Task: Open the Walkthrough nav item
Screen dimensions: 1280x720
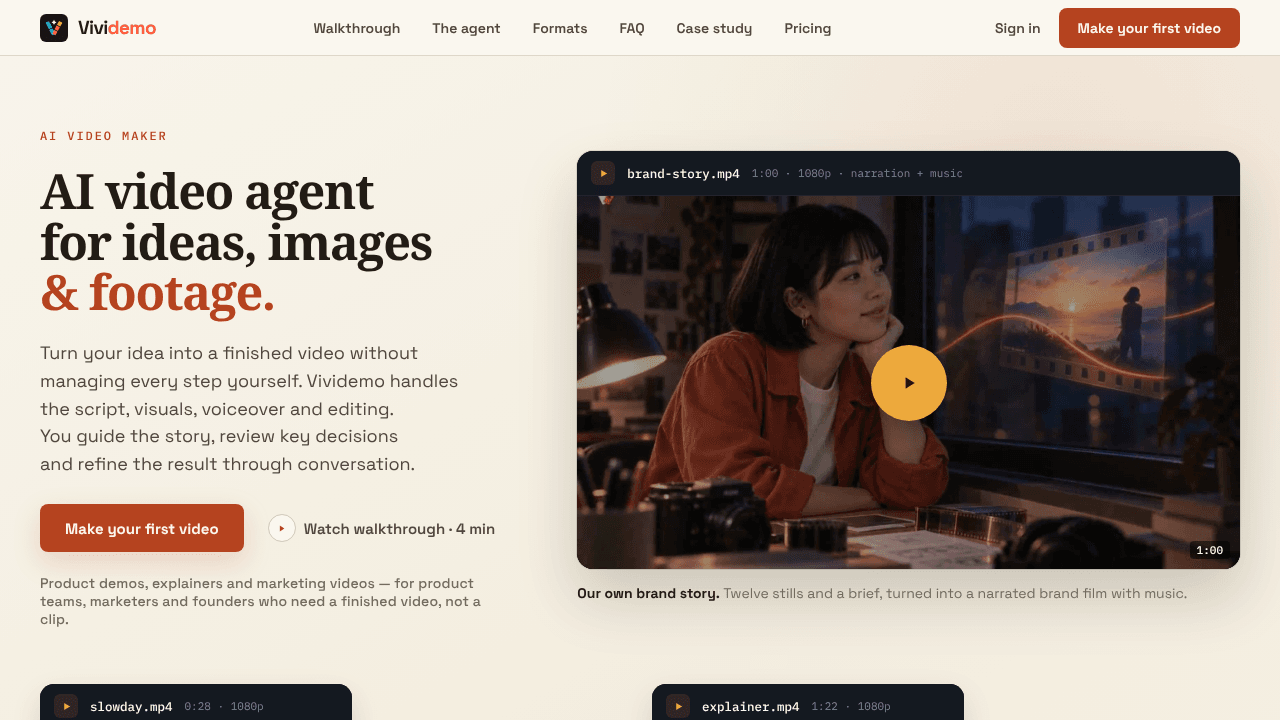Action: pos(357,28)
